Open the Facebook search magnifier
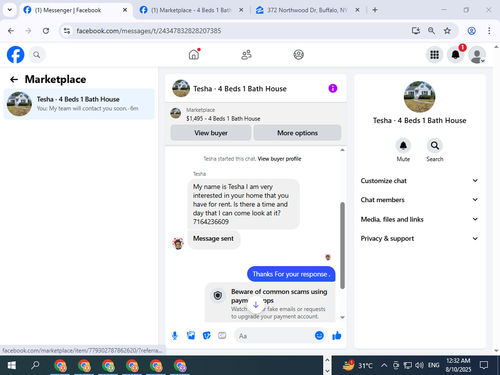 [37, 55]
